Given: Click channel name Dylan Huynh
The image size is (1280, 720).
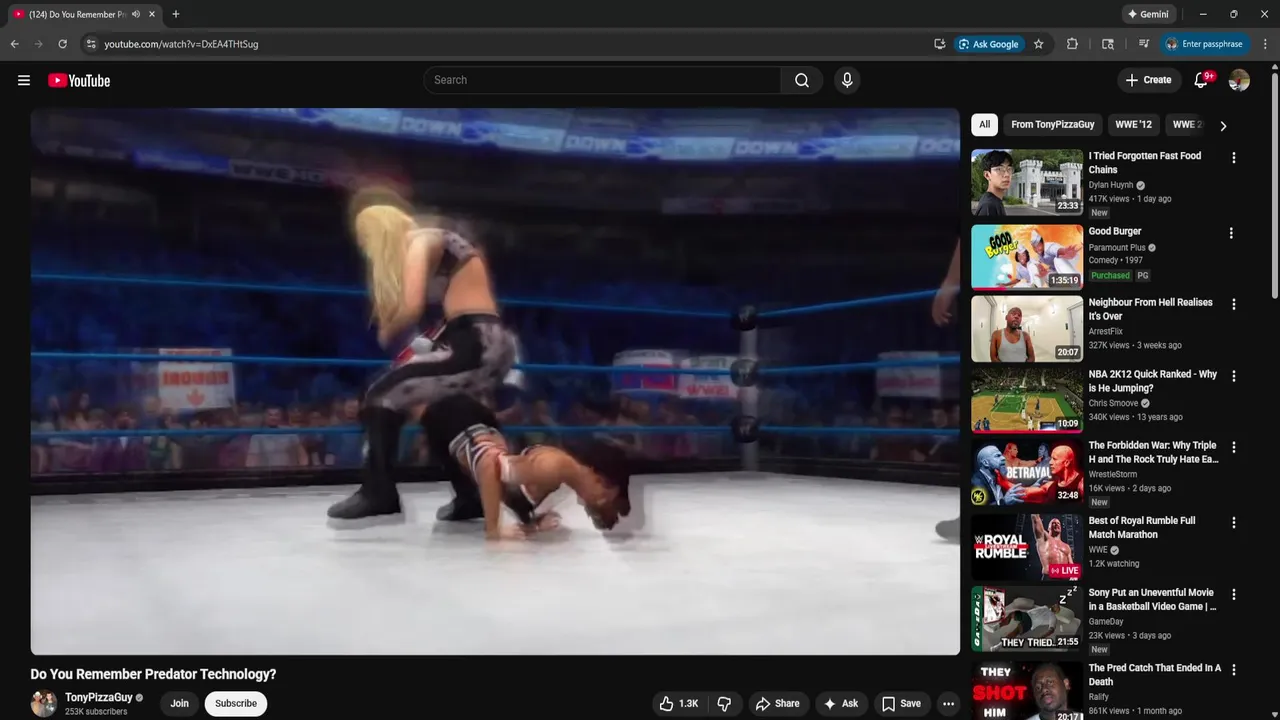Looking at the screenshot, I should click(x=1111, y=185).
